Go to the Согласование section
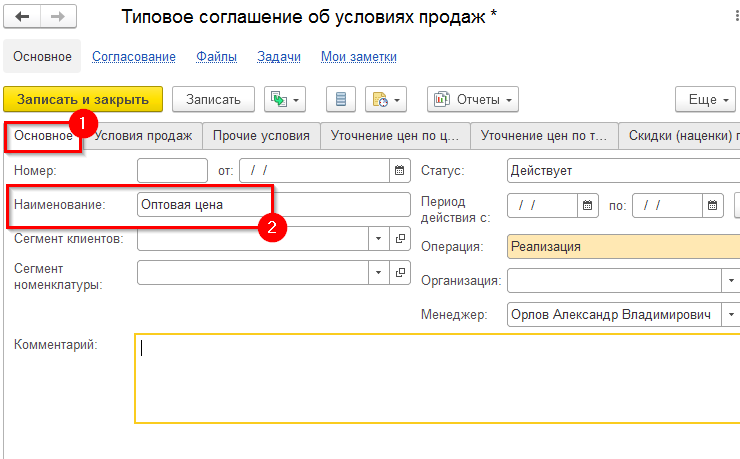Image resolution: width=740 pixels, height=459 pixels. (134, 57)
